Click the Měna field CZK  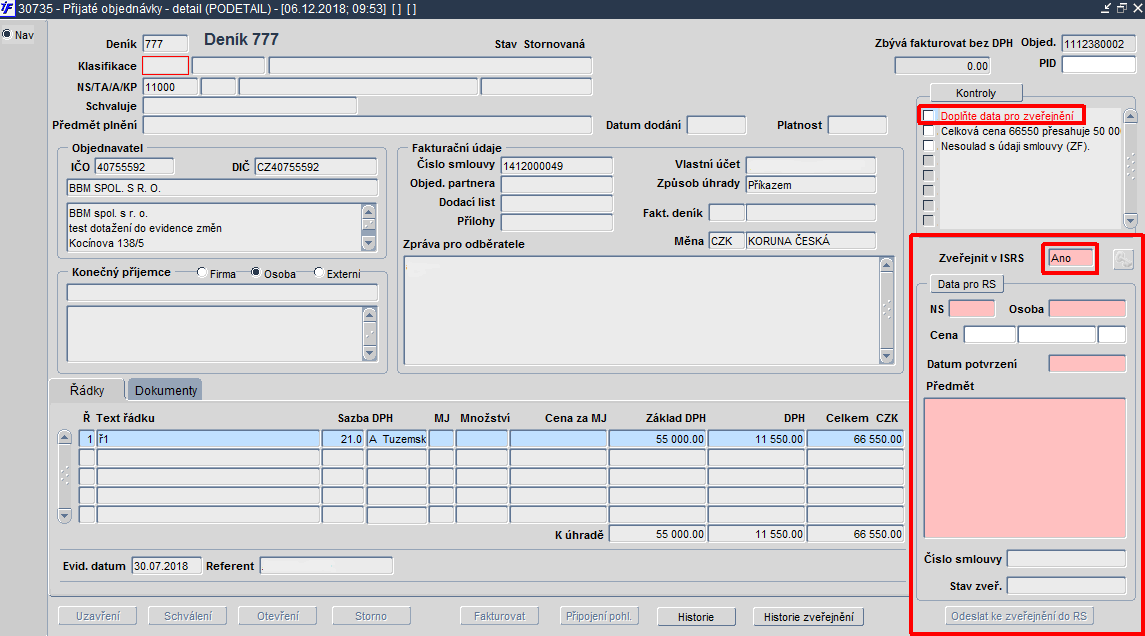click(727, 241)
